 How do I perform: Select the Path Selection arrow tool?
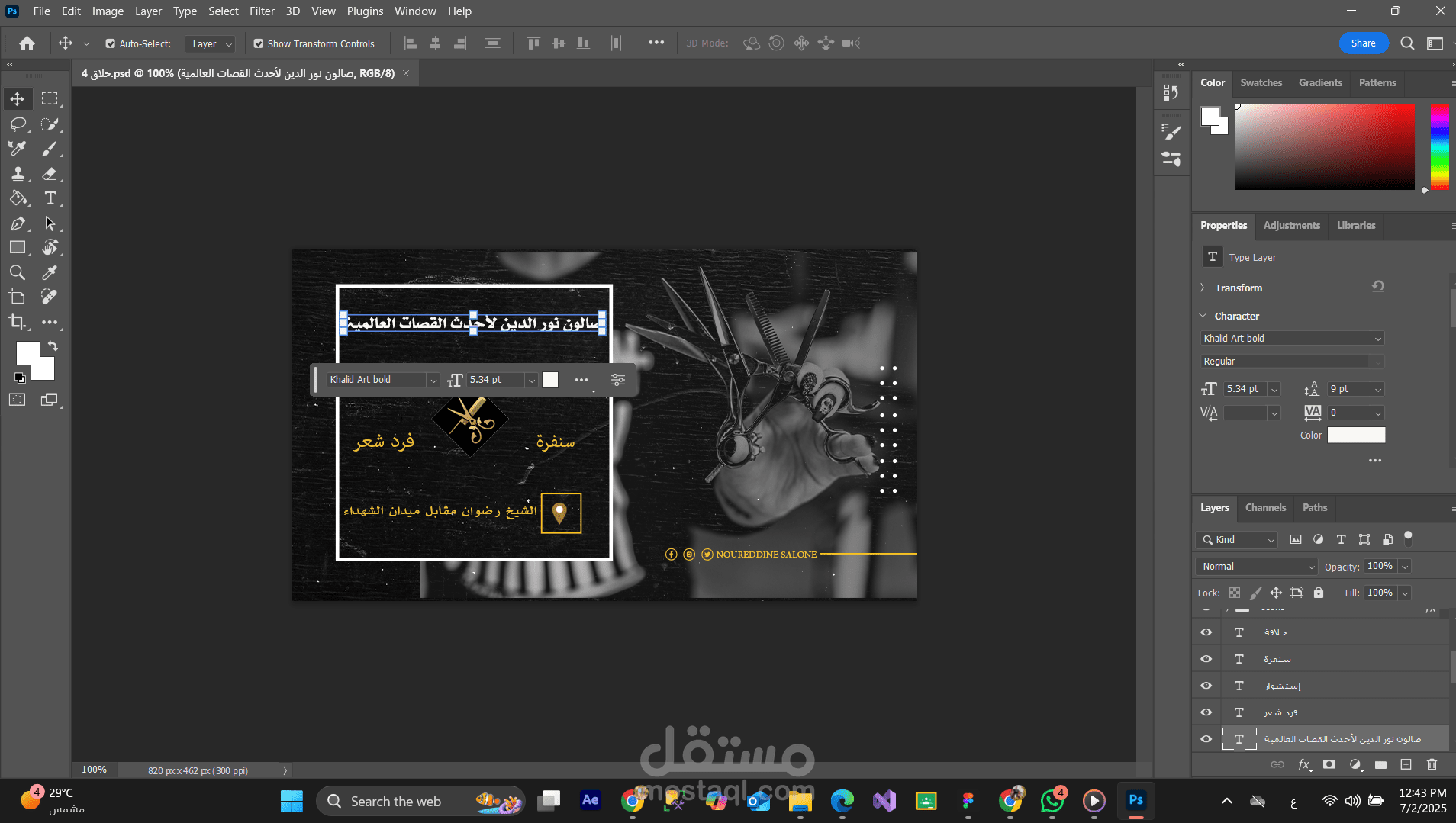coord(50,223)
